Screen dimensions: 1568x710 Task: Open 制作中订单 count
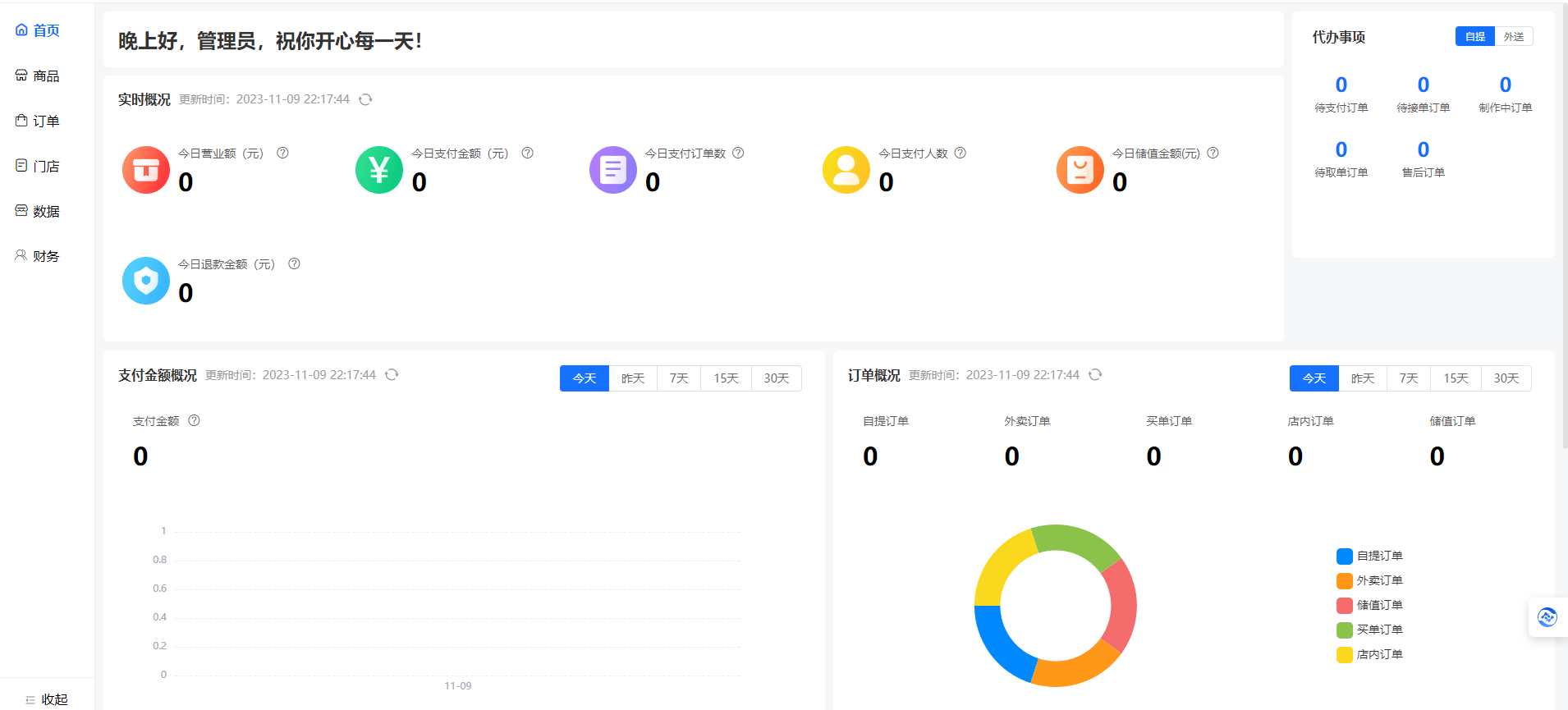pyautogui.click(x=1506, y=85)
